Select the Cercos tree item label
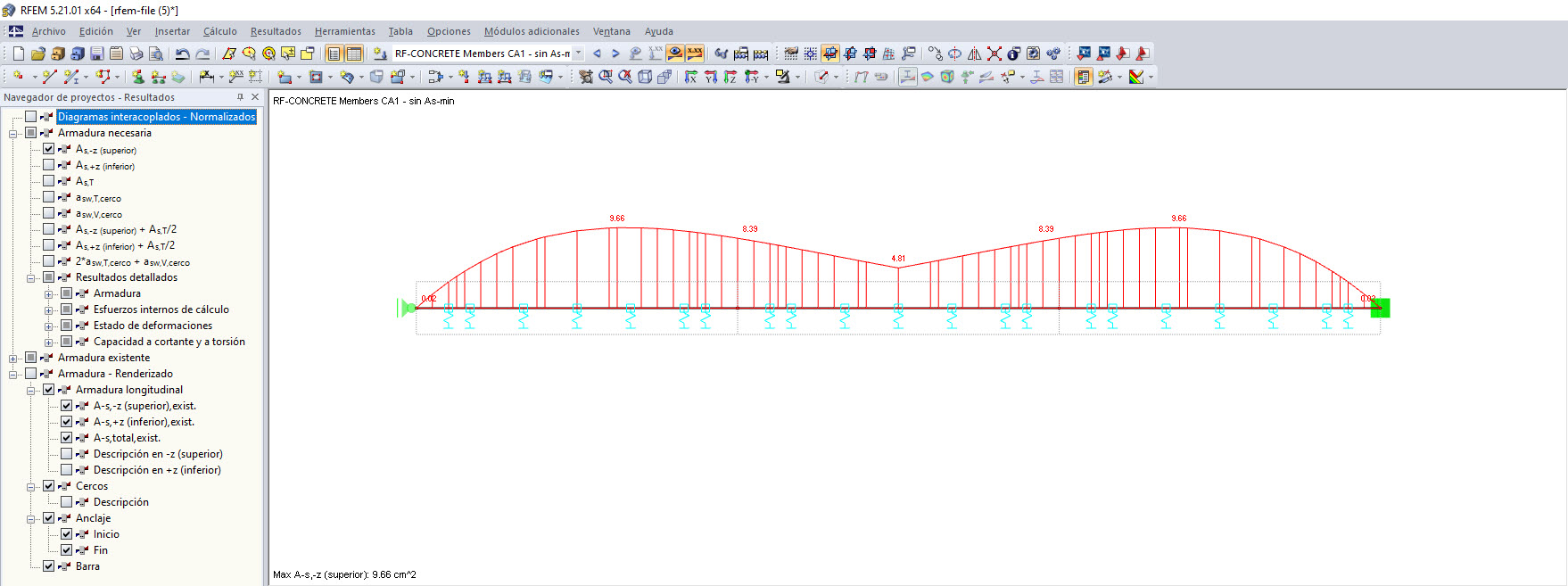 pyautogui.click(x=92, y=486)
